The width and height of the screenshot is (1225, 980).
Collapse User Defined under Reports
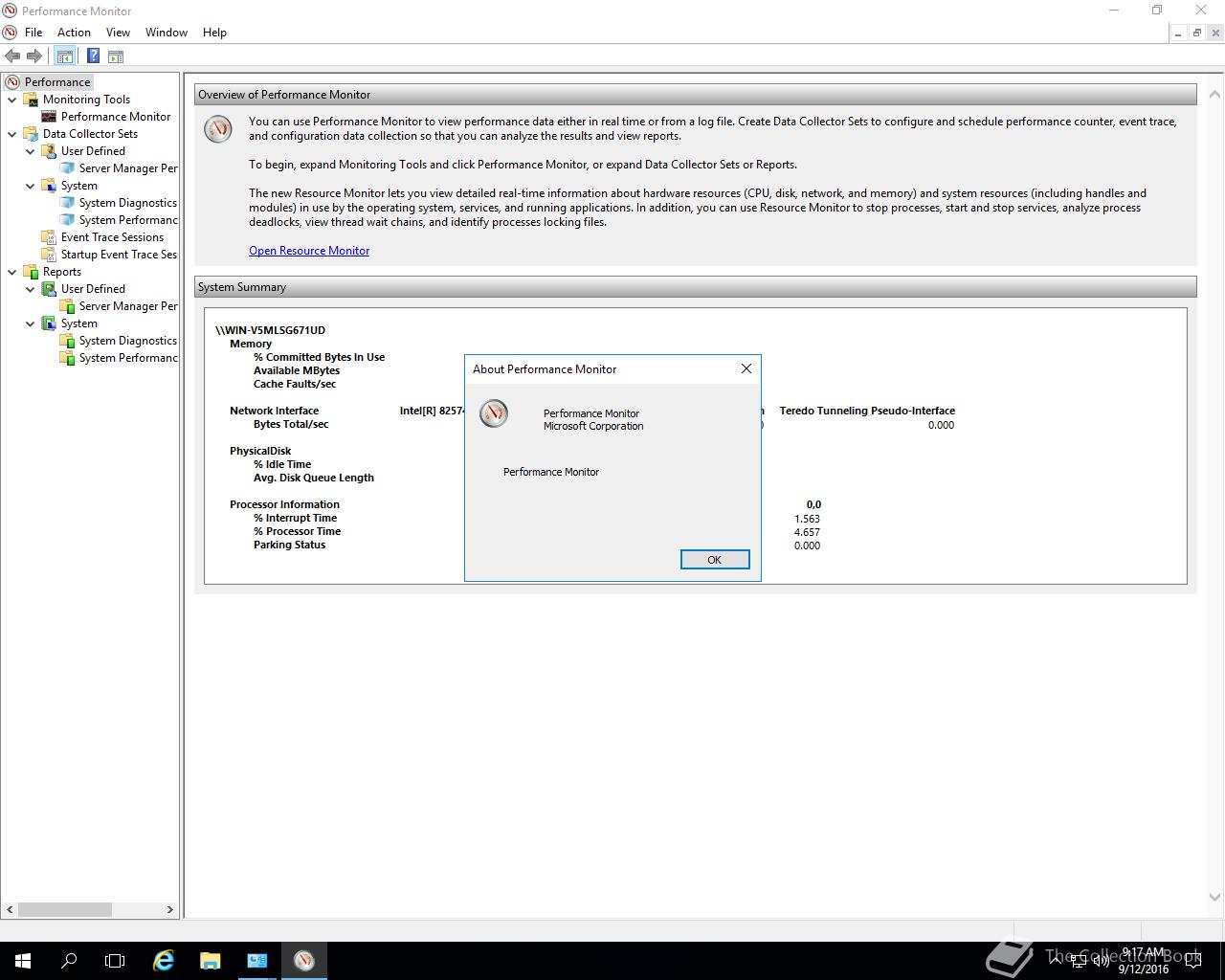31,289
